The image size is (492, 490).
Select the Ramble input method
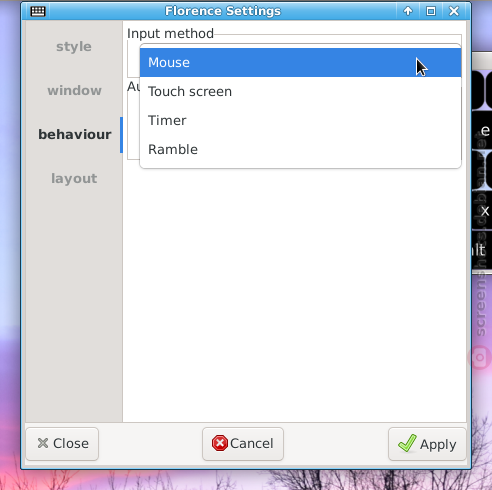(300, 150)
